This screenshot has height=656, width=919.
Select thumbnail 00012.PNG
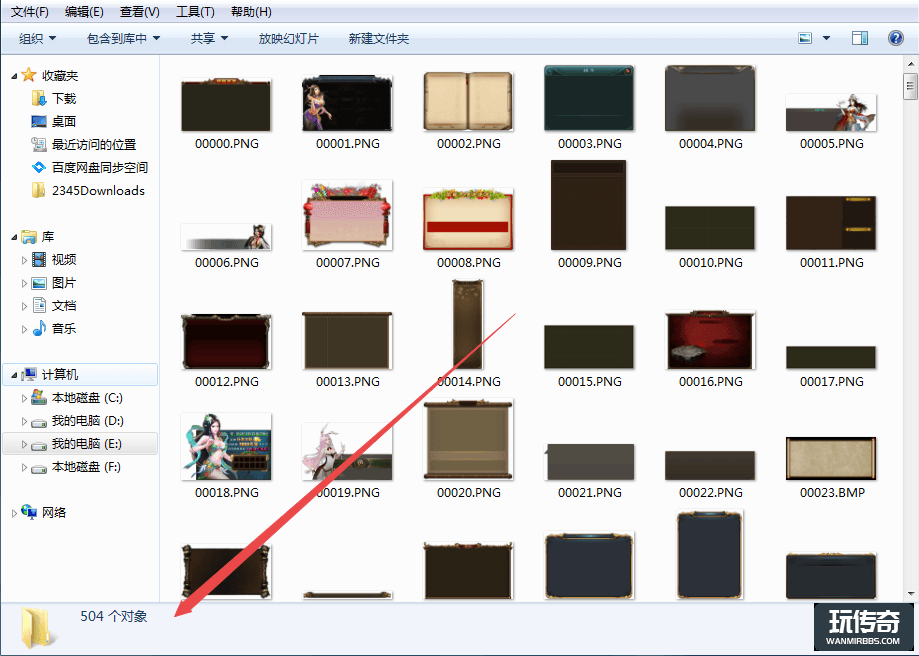pyautogui.click(x=226, y=341)
